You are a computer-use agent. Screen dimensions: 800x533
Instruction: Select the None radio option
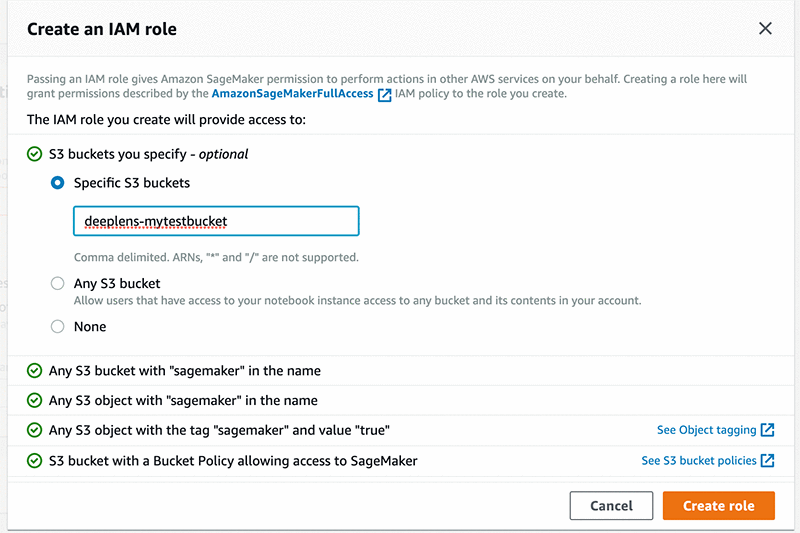click(x=58, y=326)
